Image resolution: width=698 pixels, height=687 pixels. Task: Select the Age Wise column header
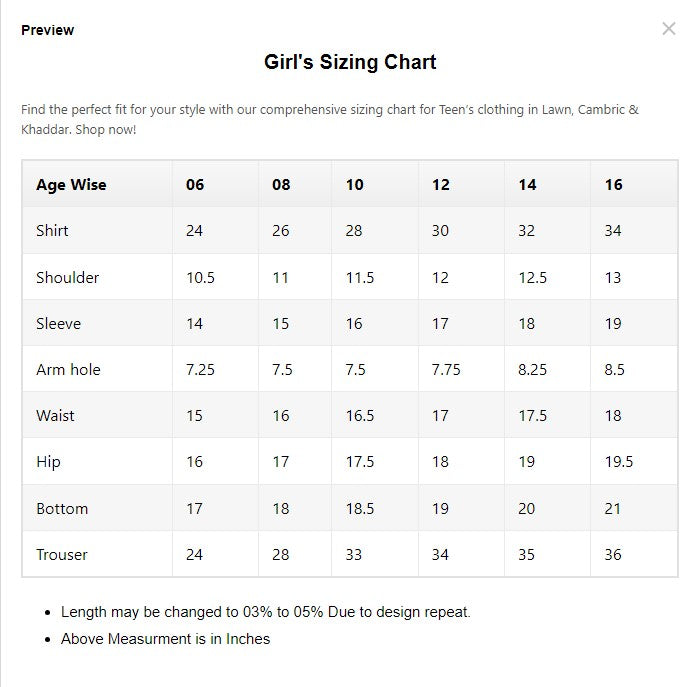(71, 184)
